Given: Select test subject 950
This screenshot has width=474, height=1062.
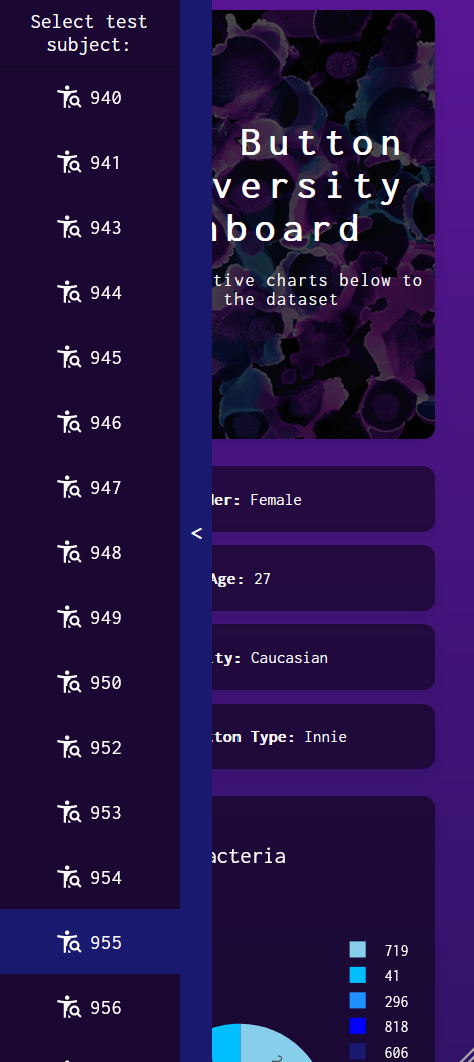Looking at the screenshot, I should coord(90,683).
